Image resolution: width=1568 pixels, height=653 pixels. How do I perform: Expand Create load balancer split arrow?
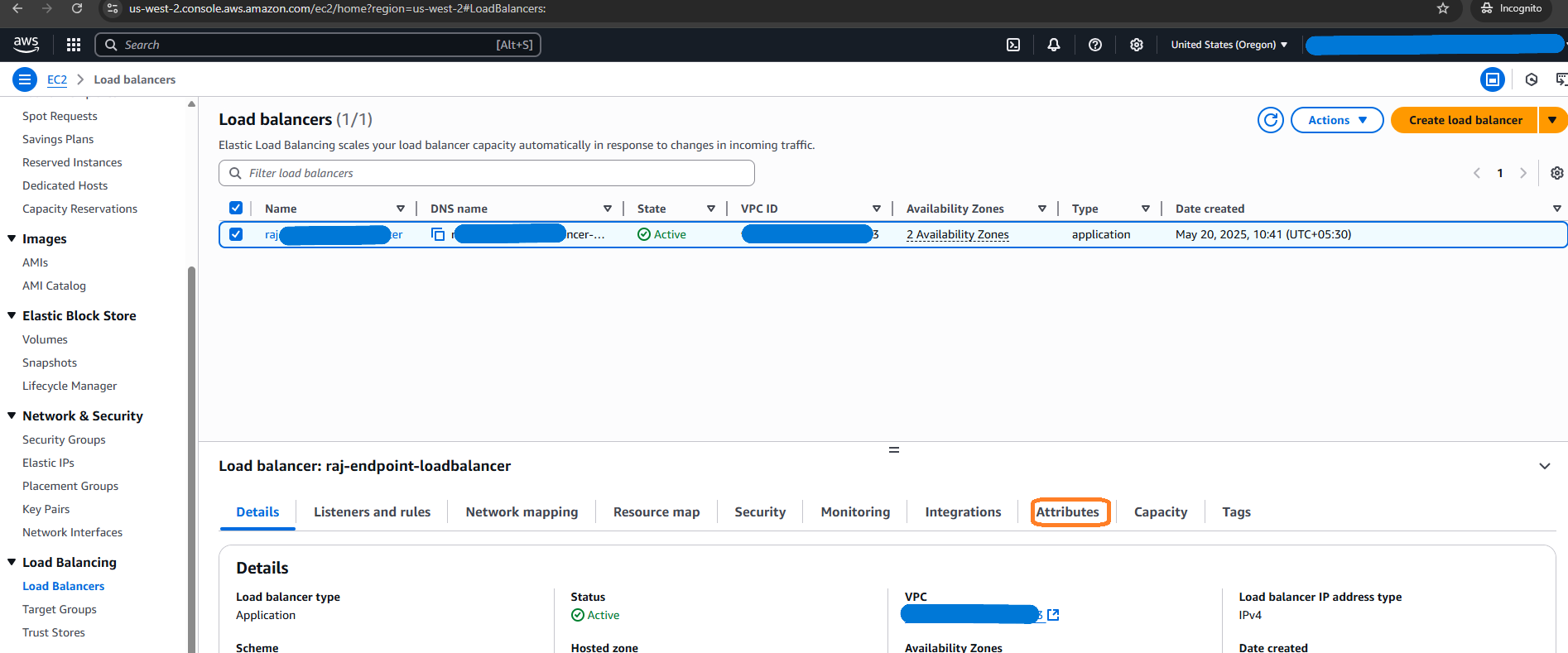click(x=1552, y=120)
